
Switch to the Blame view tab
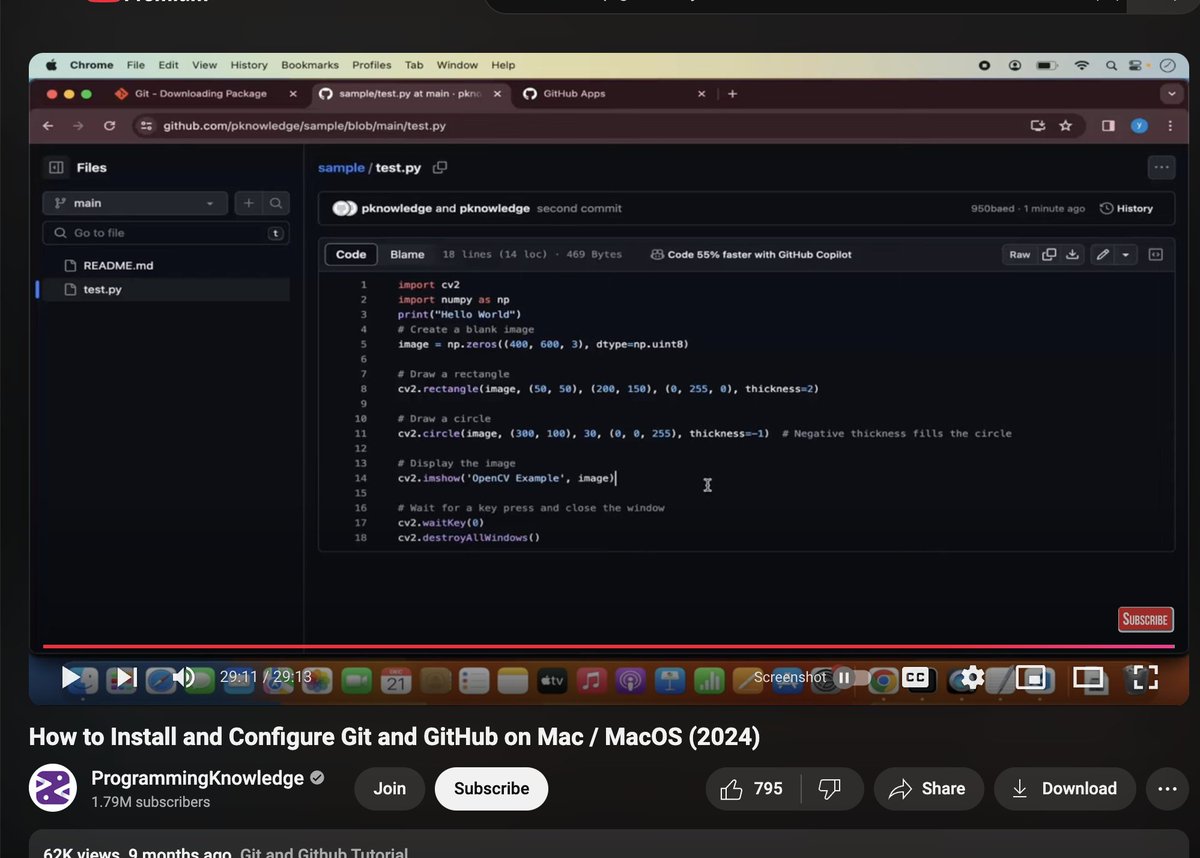pos(407,255)
